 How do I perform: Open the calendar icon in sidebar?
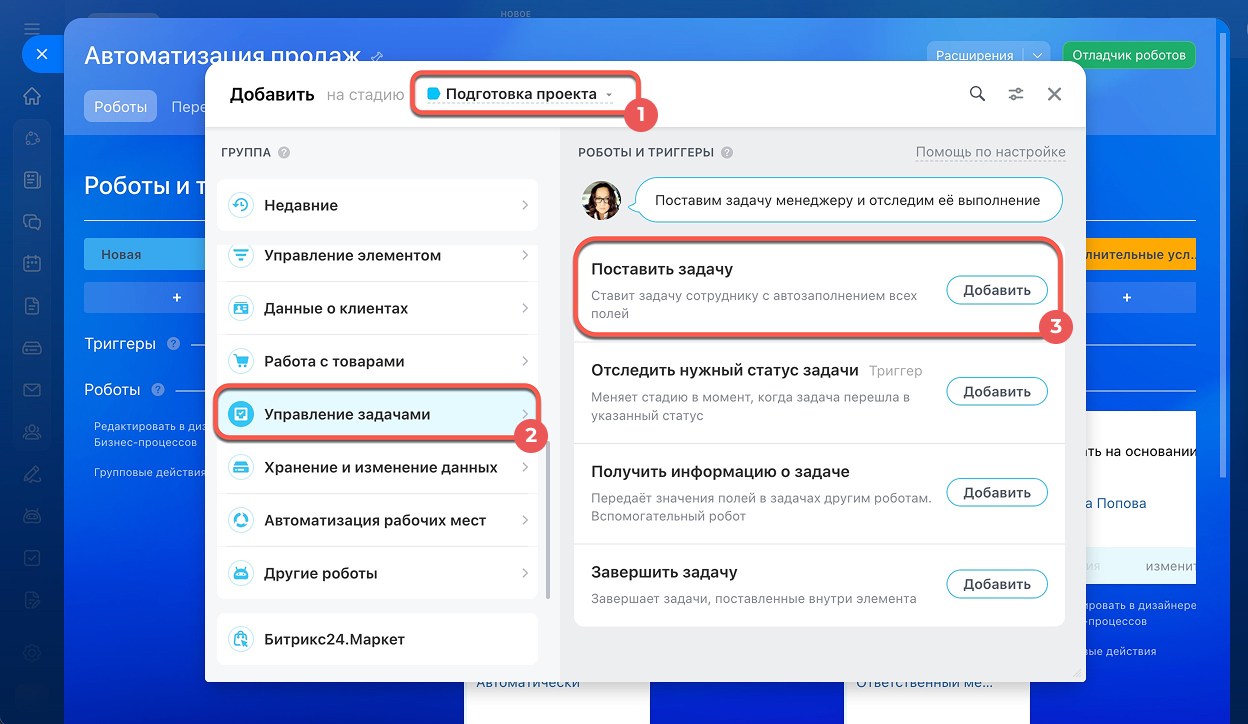[x=32, y=264]
